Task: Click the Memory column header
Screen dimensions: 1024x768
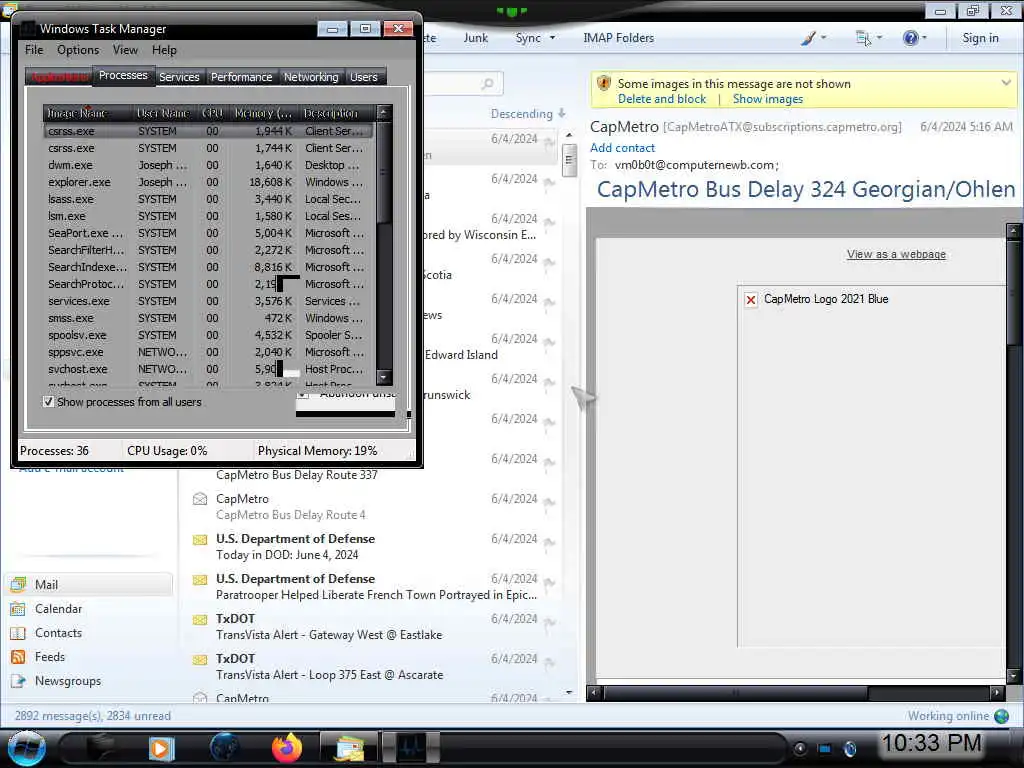Action: 264,113
